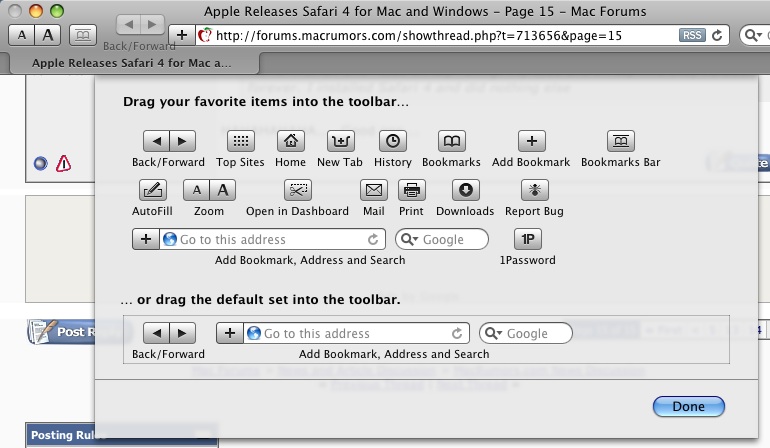Choose the New Tab icon
The width and height of the screenshot is (770, 448).
point(340,141)
